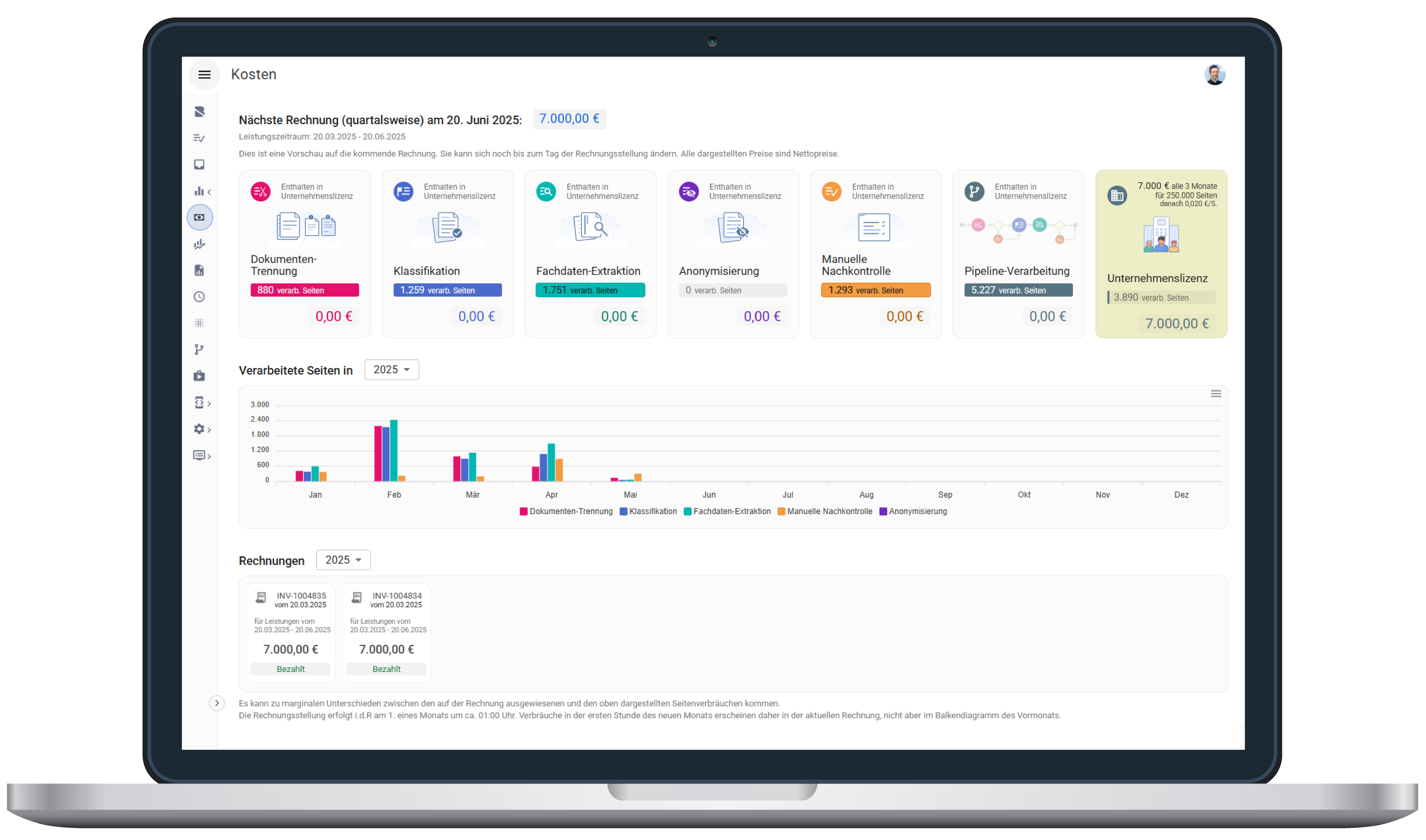
Task: Toggle Manuelle Nachkontrolle legend entry
Action: [825, 511]
